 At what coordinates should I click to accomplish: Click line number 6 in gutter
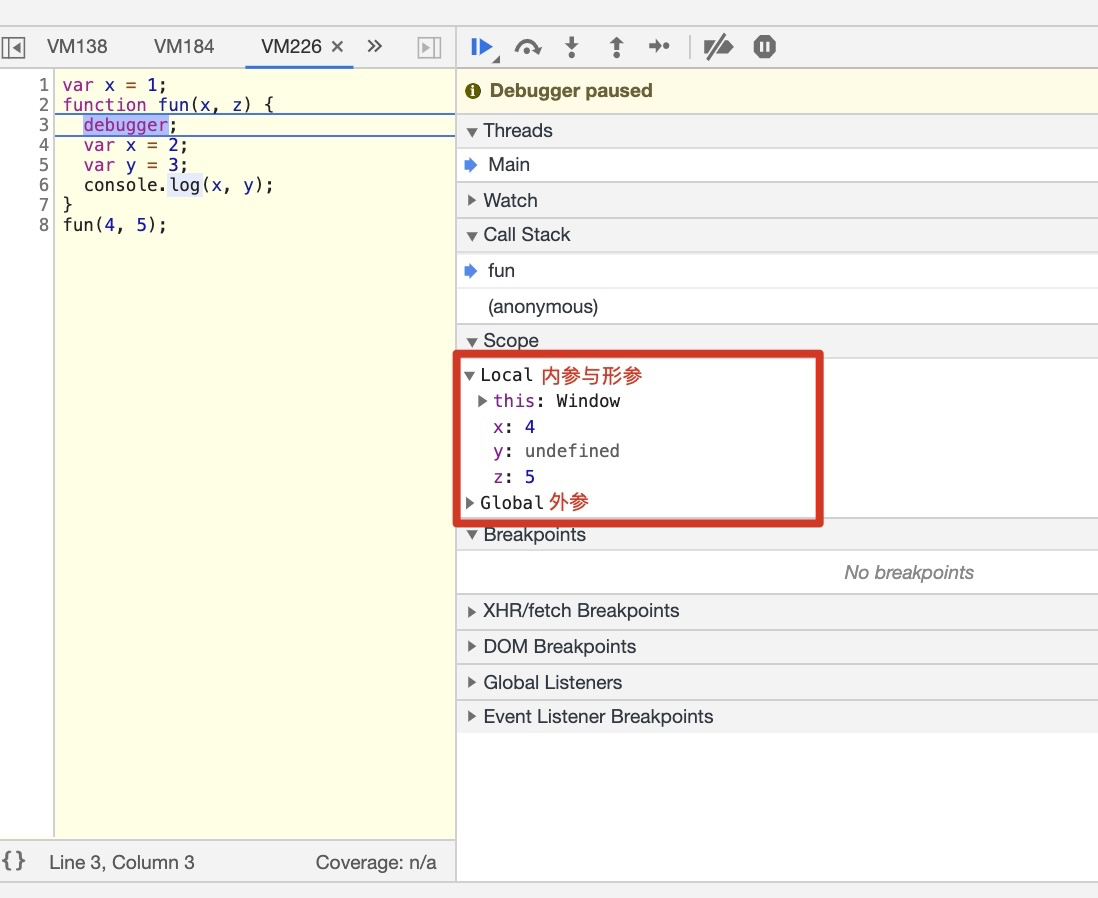pos(43,185)
